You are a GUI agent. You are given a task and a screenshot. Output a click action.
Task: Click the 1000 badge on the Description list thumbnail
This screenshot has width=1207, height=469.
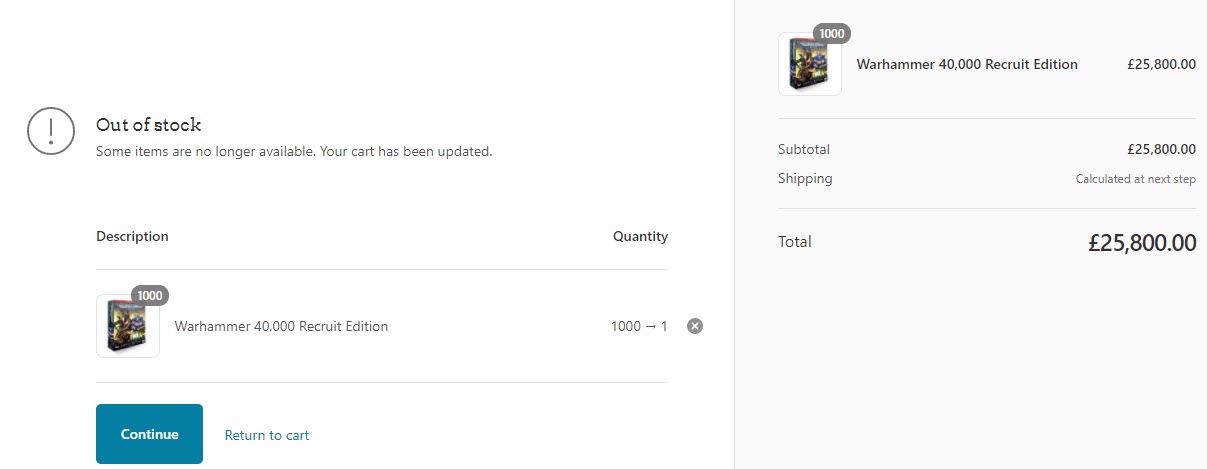coord(150,296)
